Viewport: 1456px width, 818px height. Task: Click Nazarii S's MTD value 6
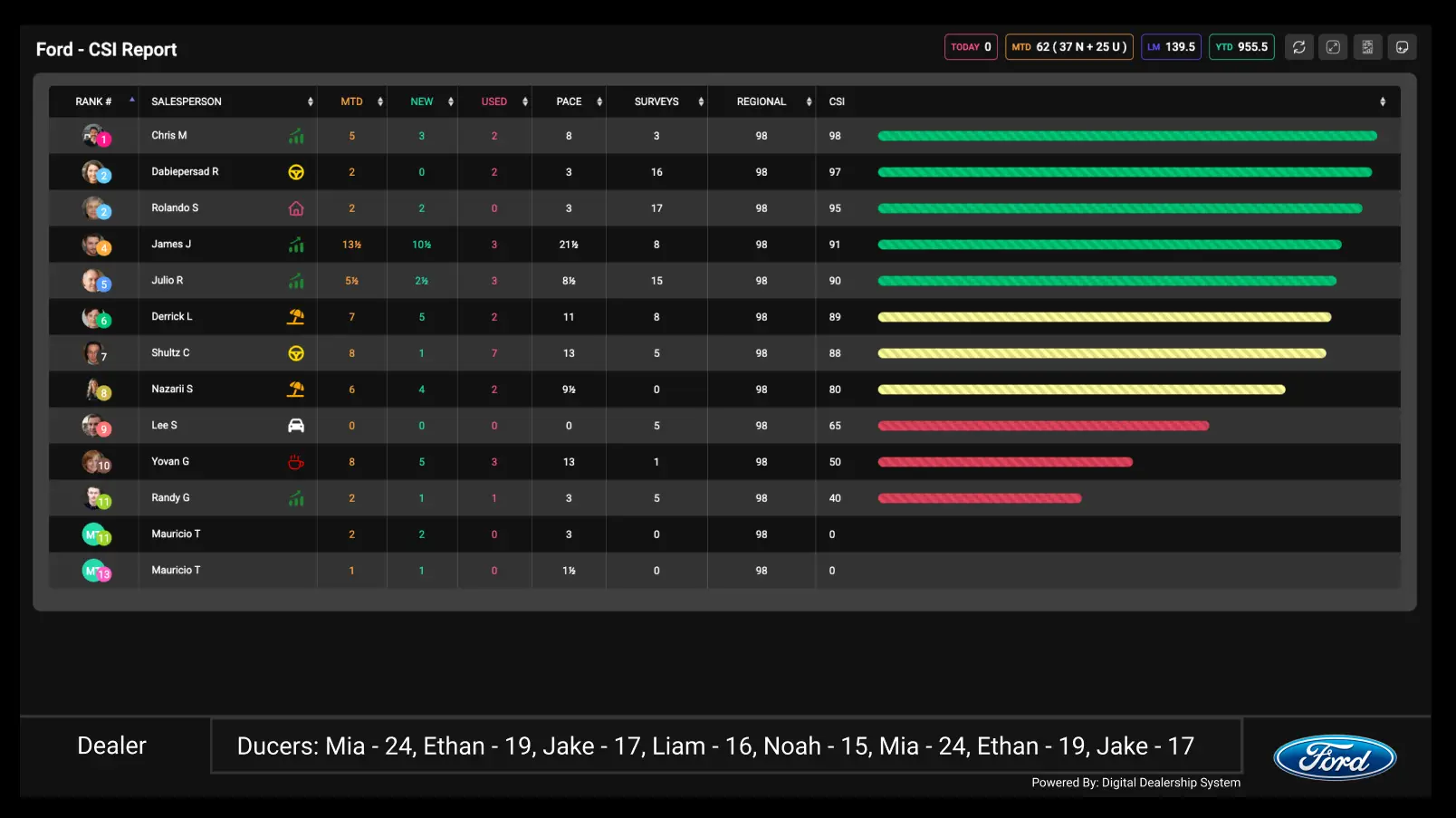[x=352, y=390]
